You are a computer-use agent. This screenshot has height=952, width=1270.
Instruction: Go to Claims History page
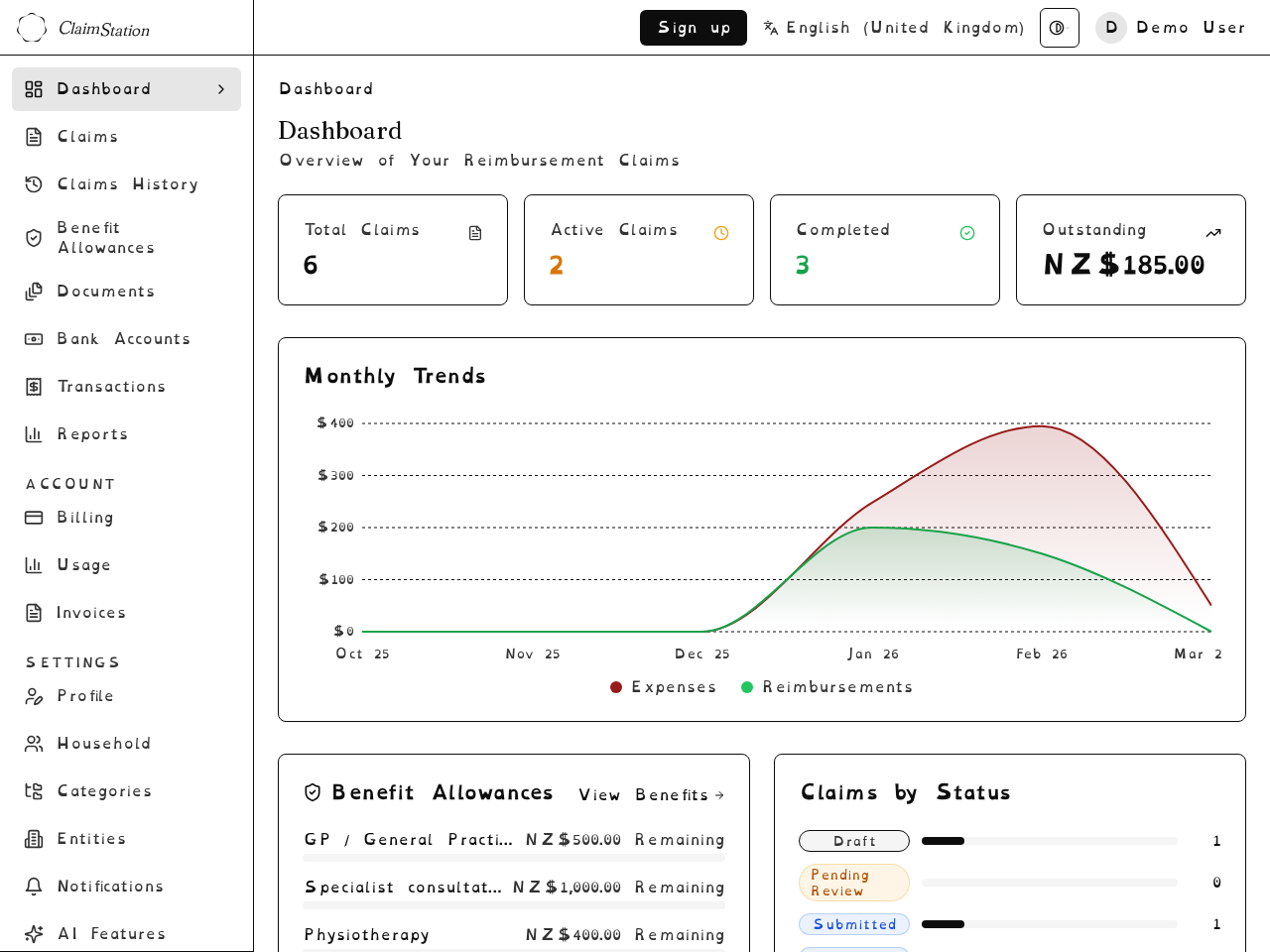[126, 184]
